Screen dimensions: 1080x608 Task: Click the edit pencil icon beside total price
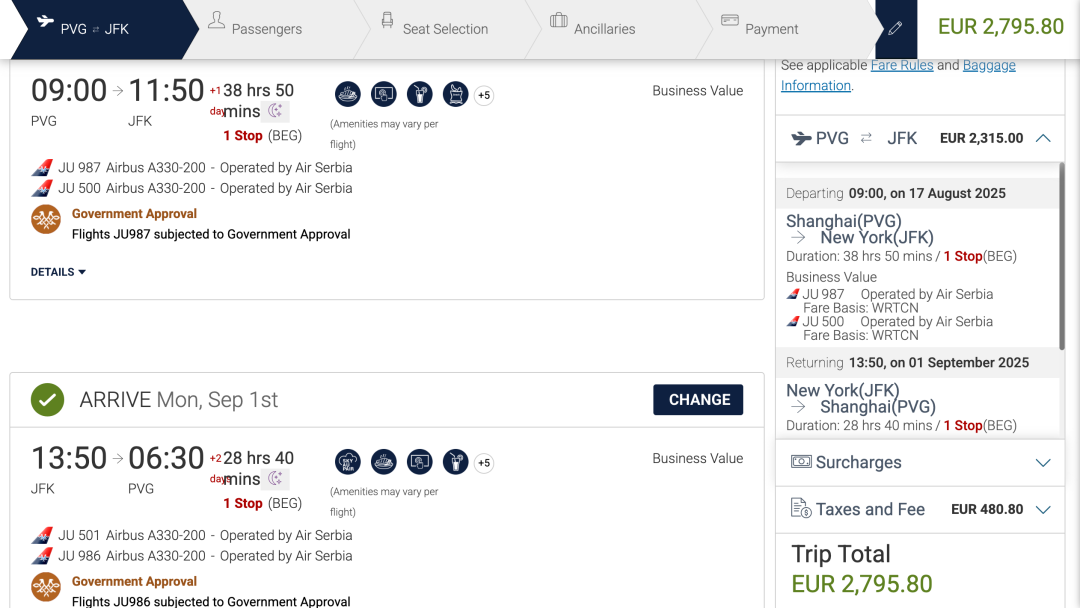pyautogui.click(x=895, y=28)
